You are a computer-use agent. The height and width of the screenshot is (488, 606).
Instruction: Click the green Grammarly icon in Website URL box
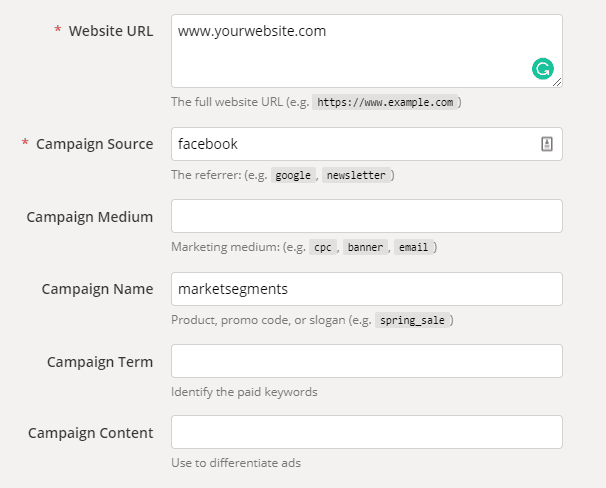point(543,69)
